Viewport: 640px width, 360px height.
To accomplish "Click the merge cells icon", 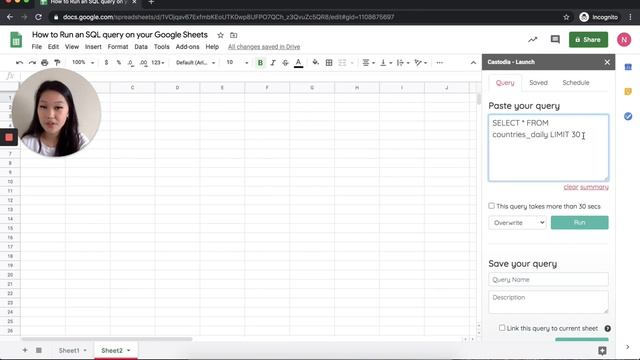I will click(x=342, y=63).
